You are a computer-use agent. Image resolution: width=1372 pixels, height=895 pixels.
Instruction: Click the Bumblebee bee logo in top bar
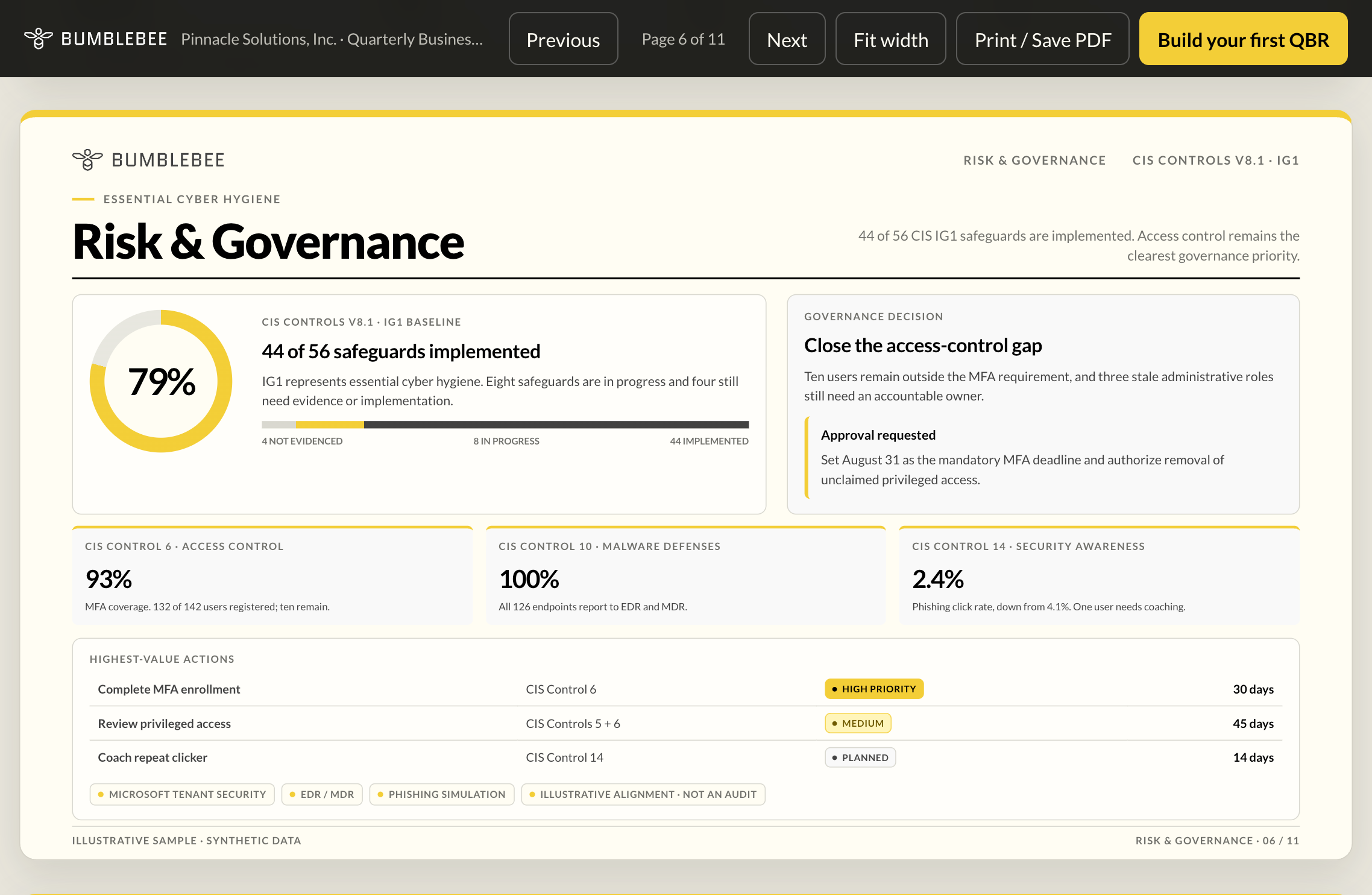click(x=39, y=39)
